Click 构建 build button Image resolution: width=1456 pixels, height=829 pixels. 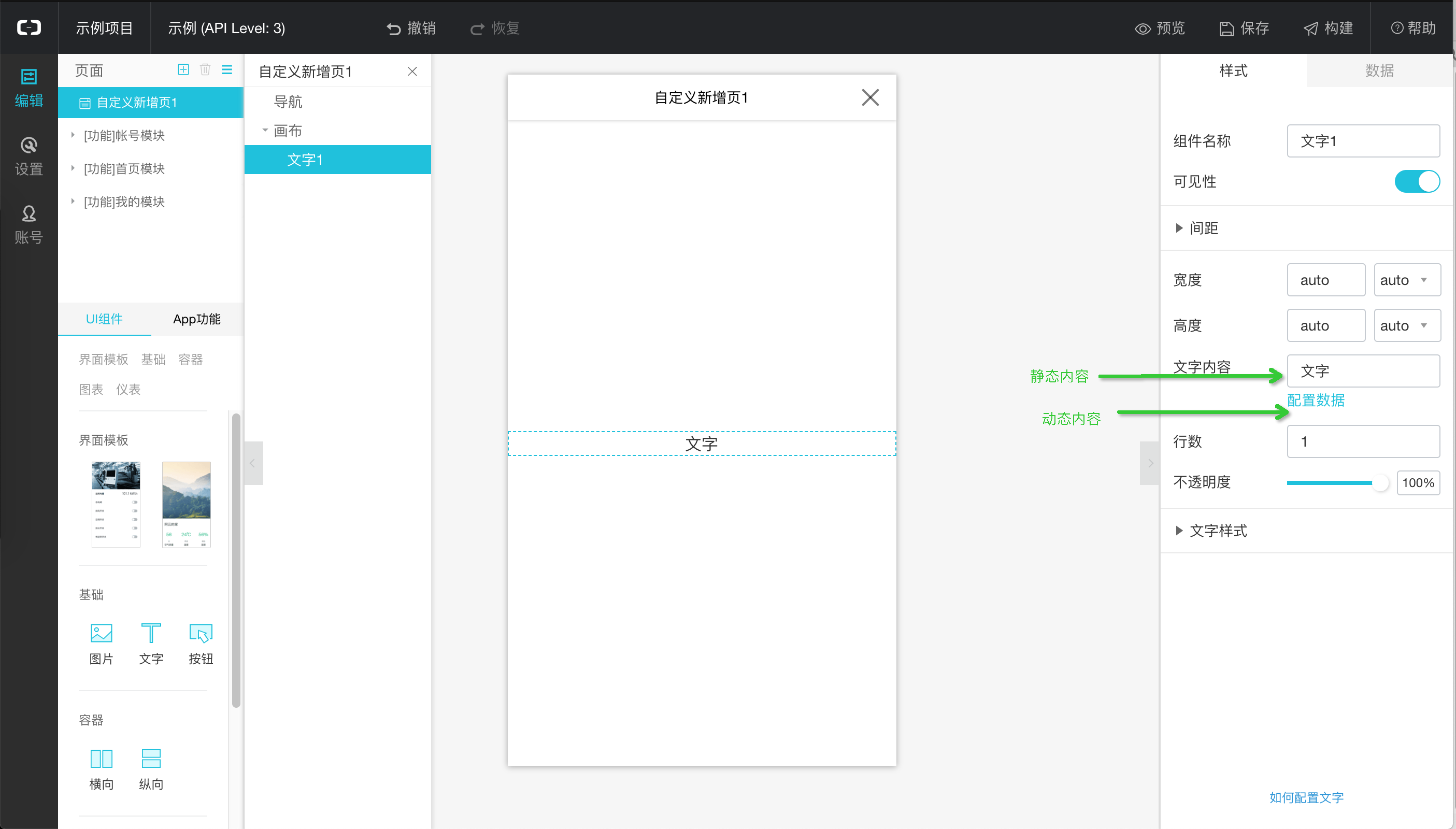click(x=1328, y=28)
